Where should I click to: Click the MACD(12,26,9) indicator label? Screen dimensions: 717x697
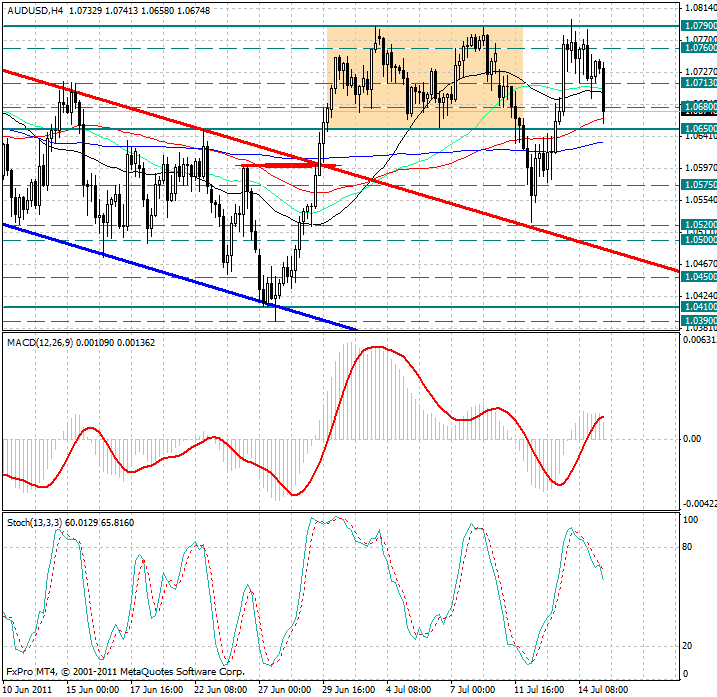click(x=73, y=343)
